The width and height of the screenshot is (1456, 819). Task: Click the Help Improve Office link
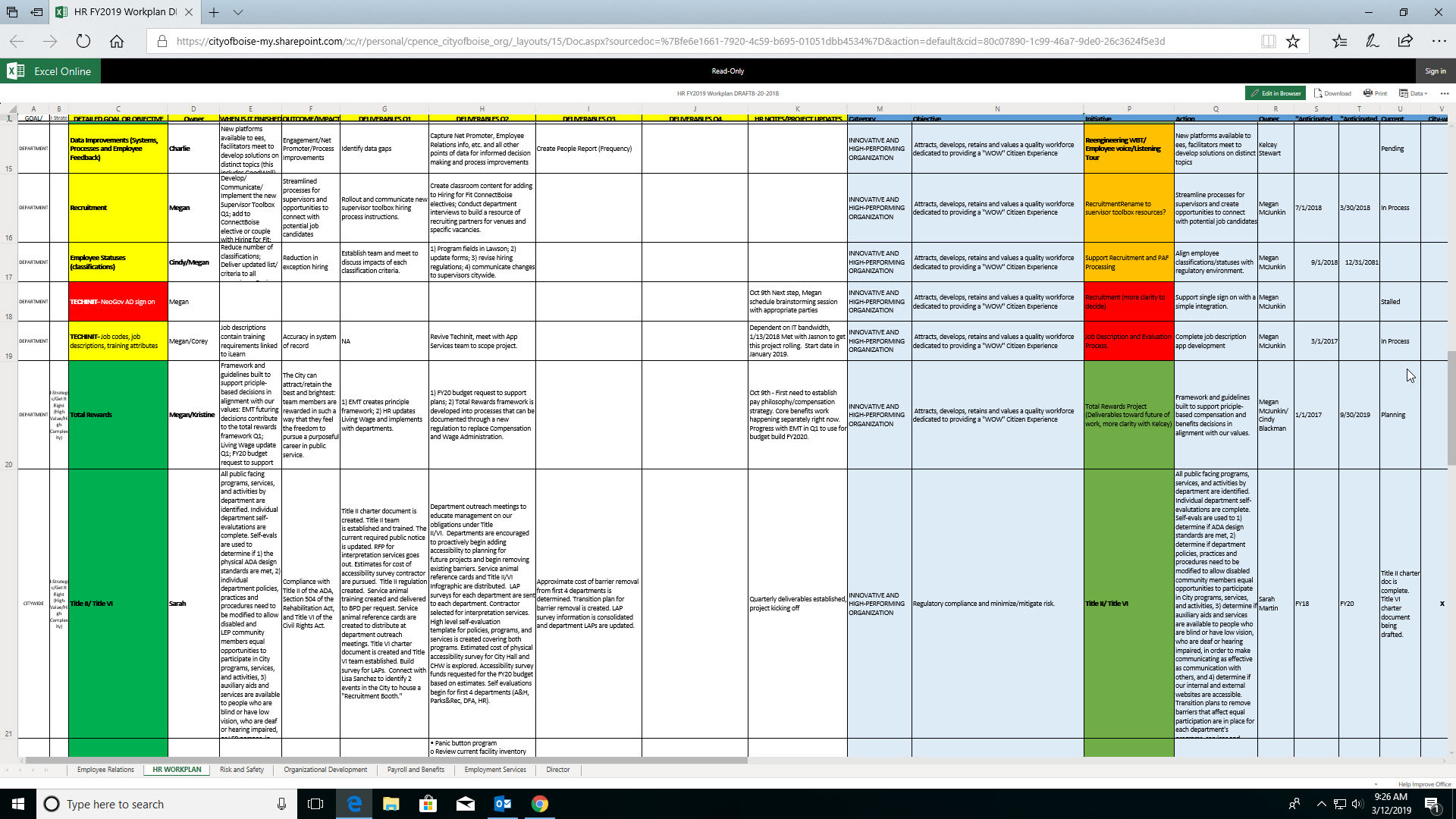pyautogui.click(x=1424, y=784)
